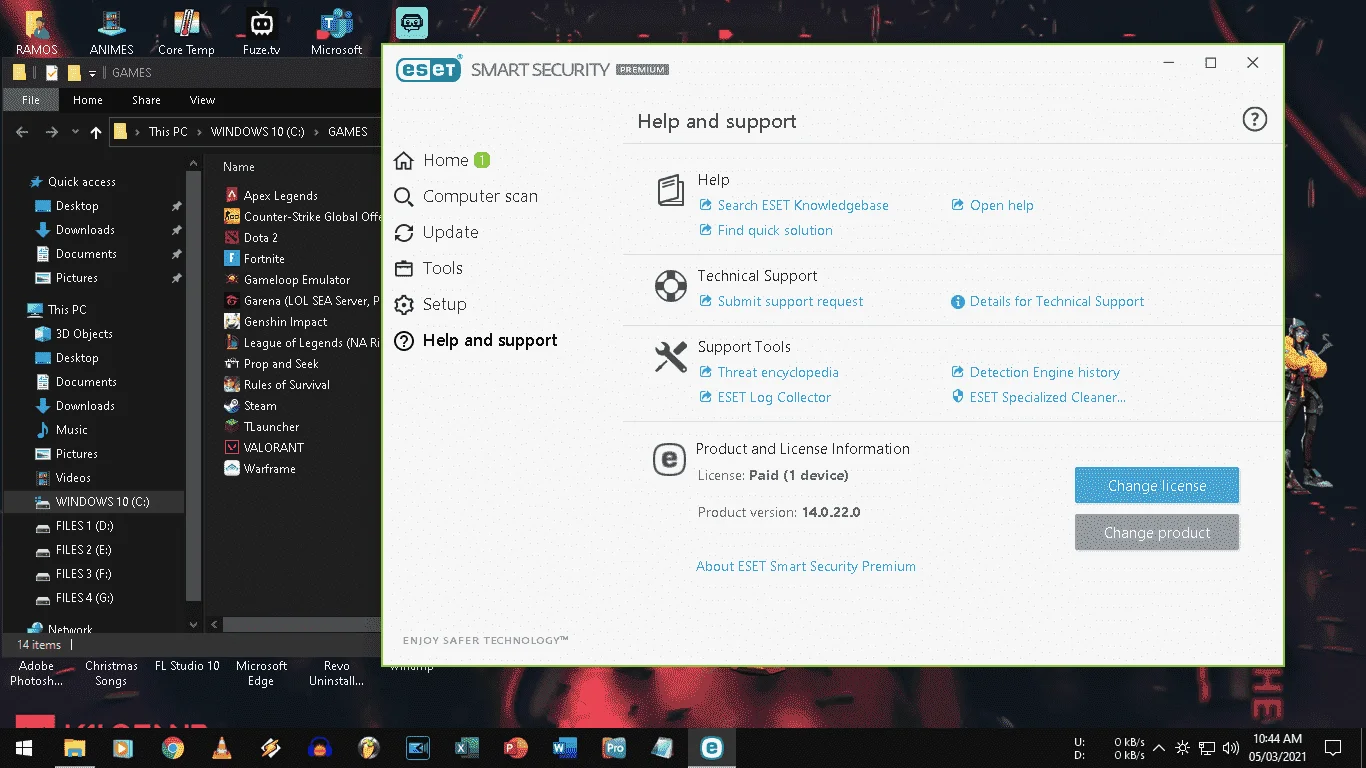Open Chrome from taskbar

coord(172,747)
